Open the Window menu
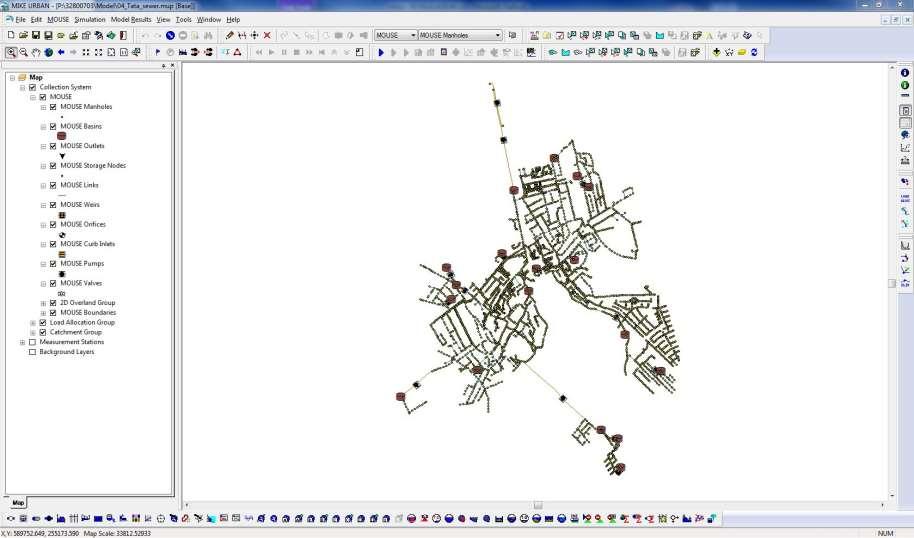This screenshot has height=538, width=914. coord(209,20)
